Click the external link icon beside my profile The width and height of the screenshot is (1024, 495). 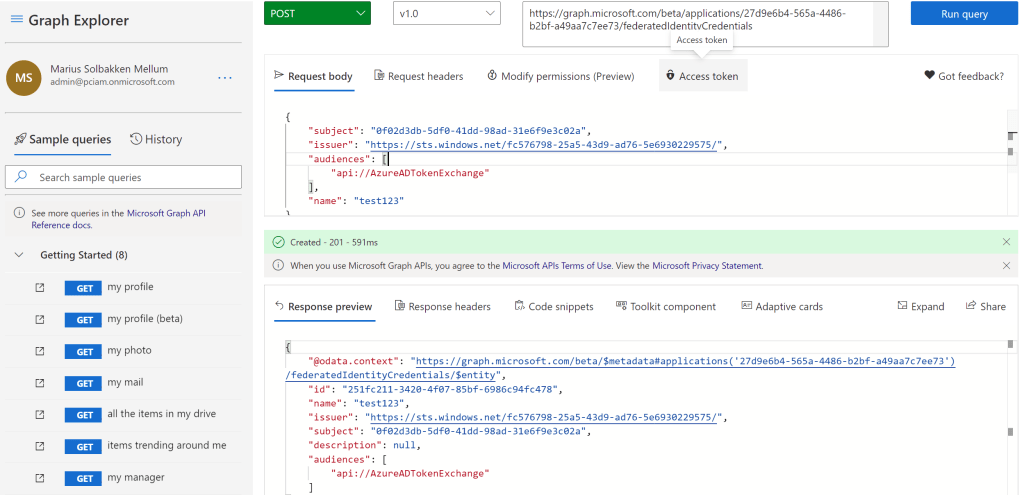click(40, 288)
